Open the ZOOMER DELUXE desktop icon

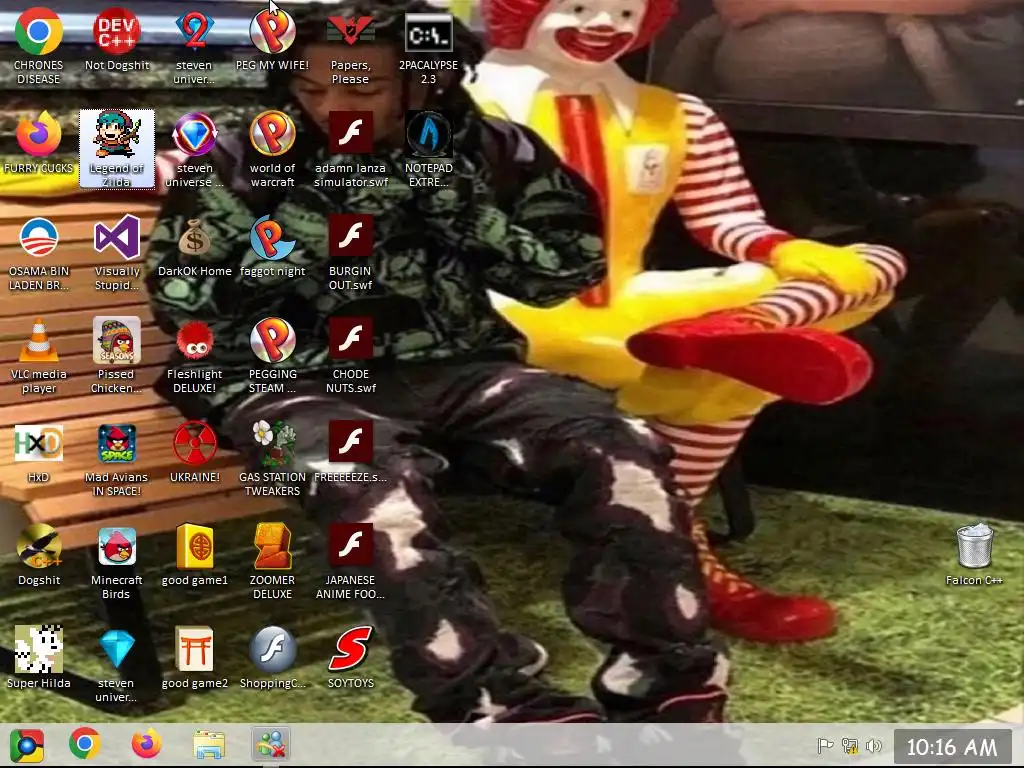[272, 547]
